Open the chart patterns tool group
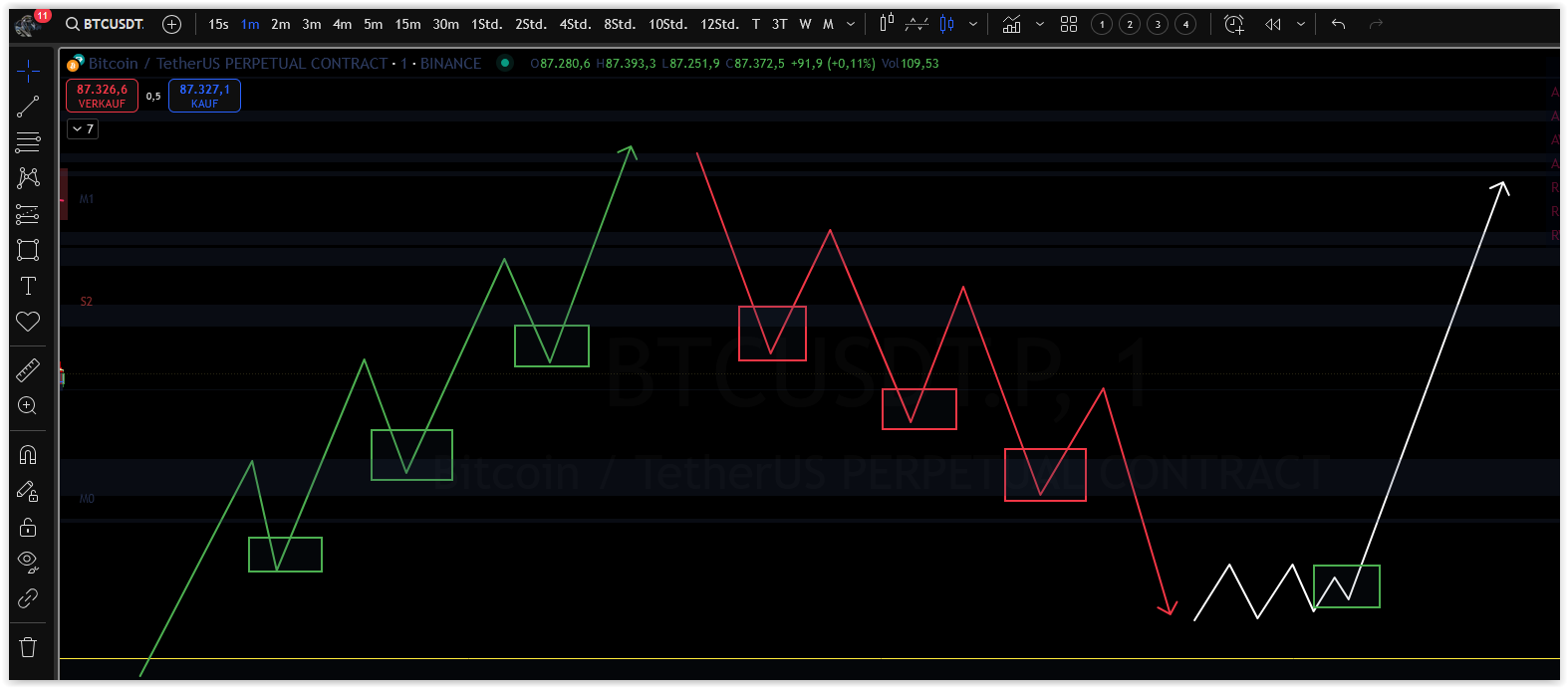Image resolution: width=1568 pixels, height=688 pixels. point(28,178)
